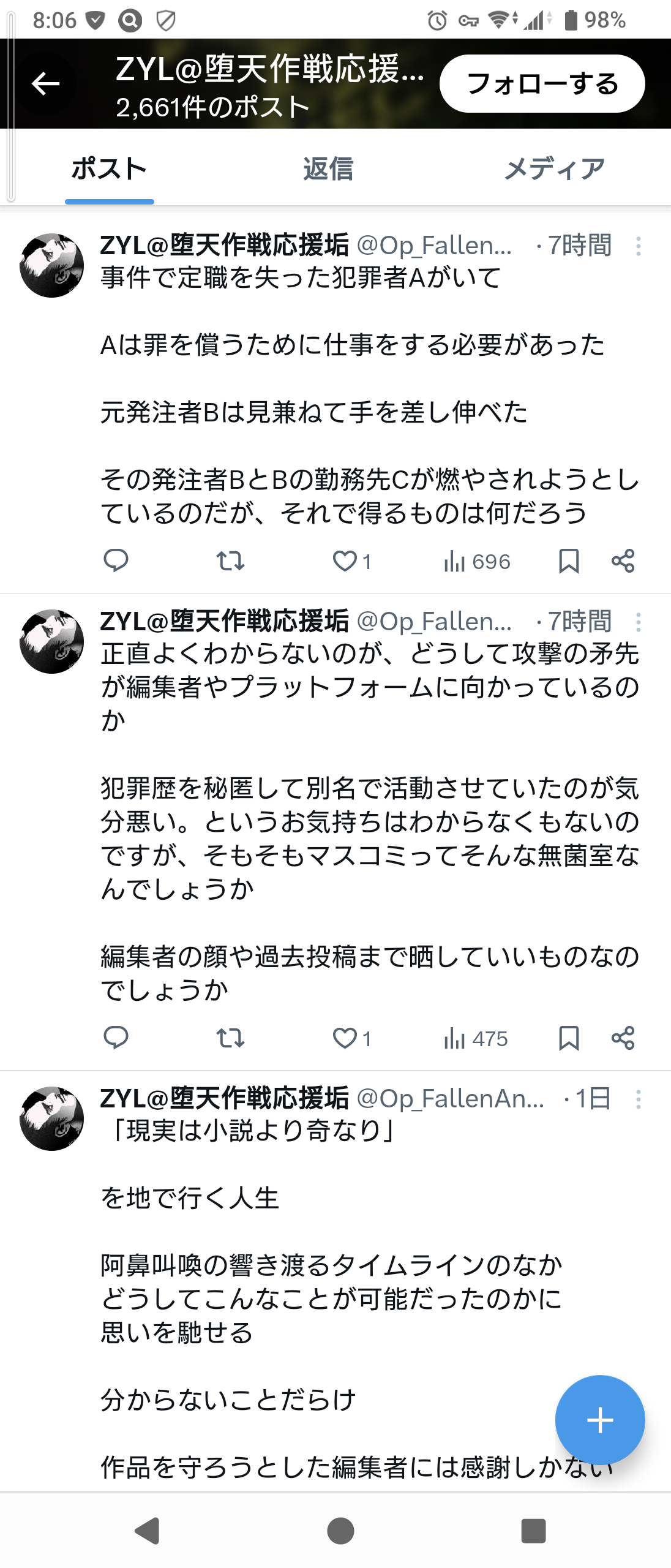
Task: Share the post with 696 views
Action: [x=623, y=560]
